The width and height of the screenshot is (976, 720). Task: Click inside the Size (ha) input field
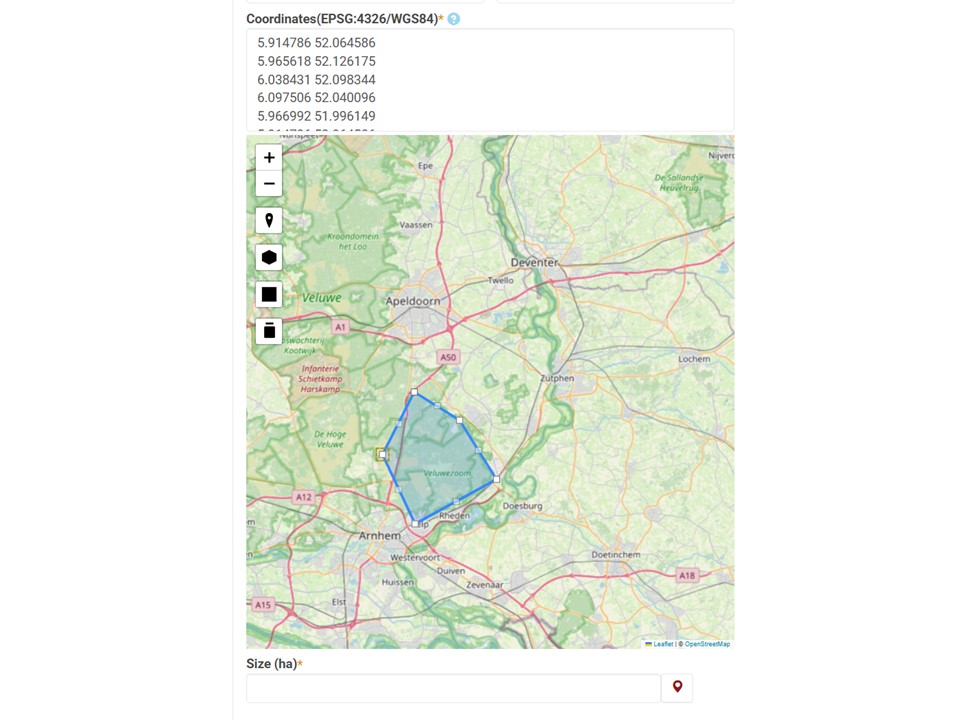453,688
